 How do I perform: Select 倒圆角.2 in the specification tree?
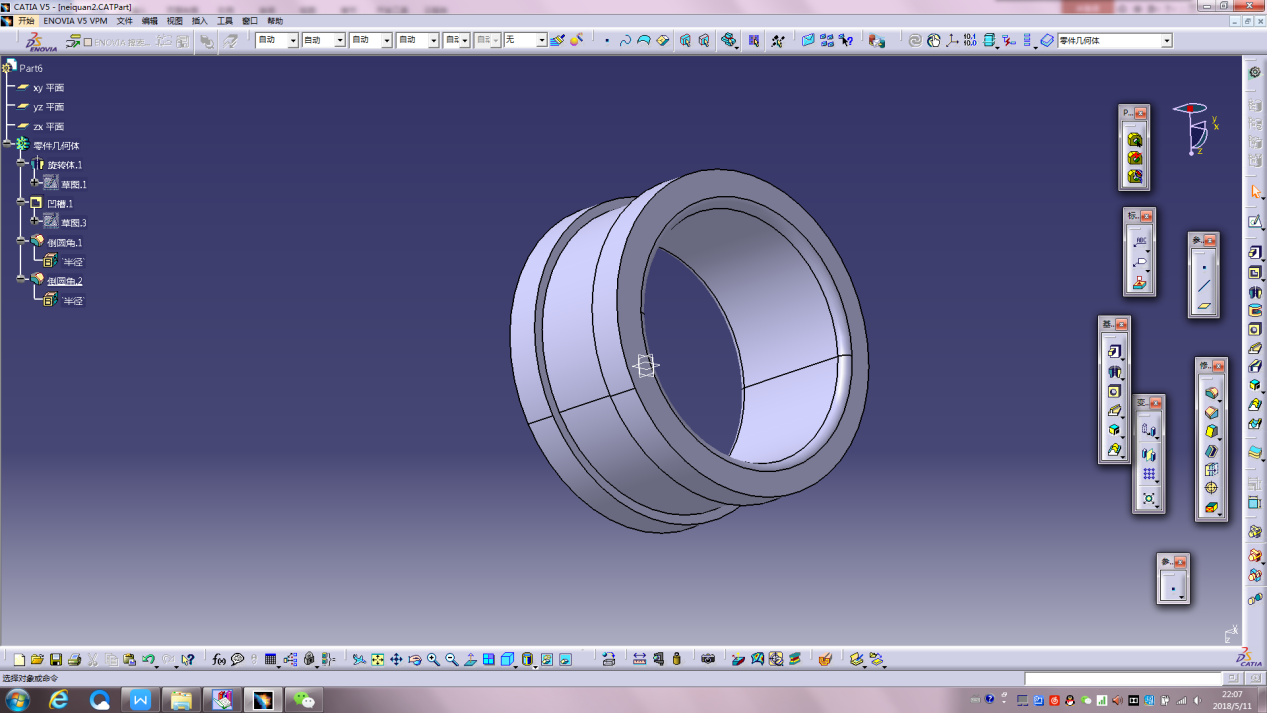(x=64, y=281)
